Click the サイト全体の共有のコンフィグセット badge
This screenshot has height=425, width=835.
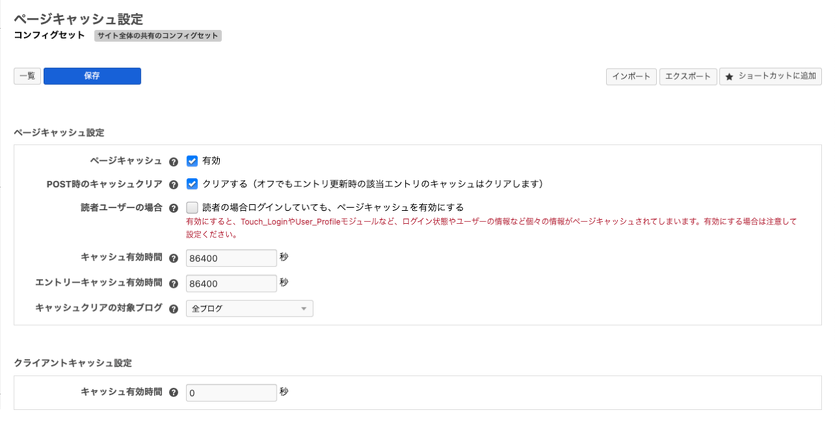click(158, 35)
